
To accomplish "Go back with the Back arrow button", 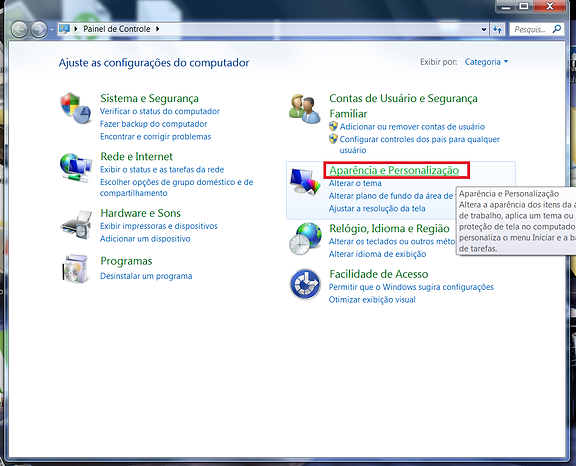I will tap(19, 29).
